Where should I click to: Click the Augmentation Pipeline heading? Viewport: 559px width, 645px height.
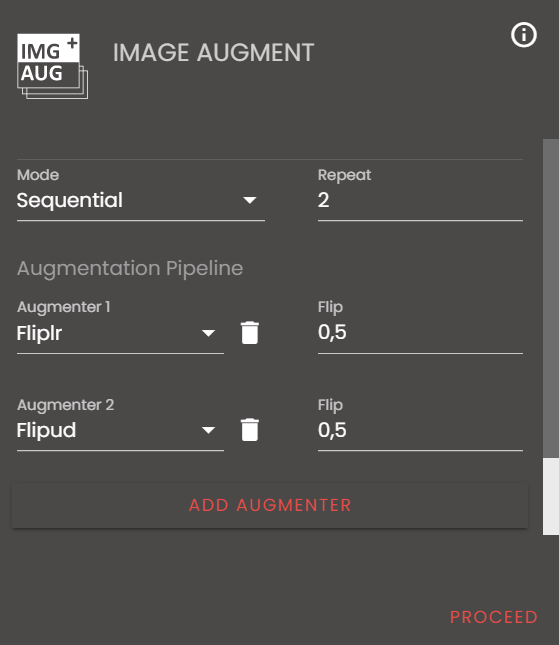(x=130, y=268)
